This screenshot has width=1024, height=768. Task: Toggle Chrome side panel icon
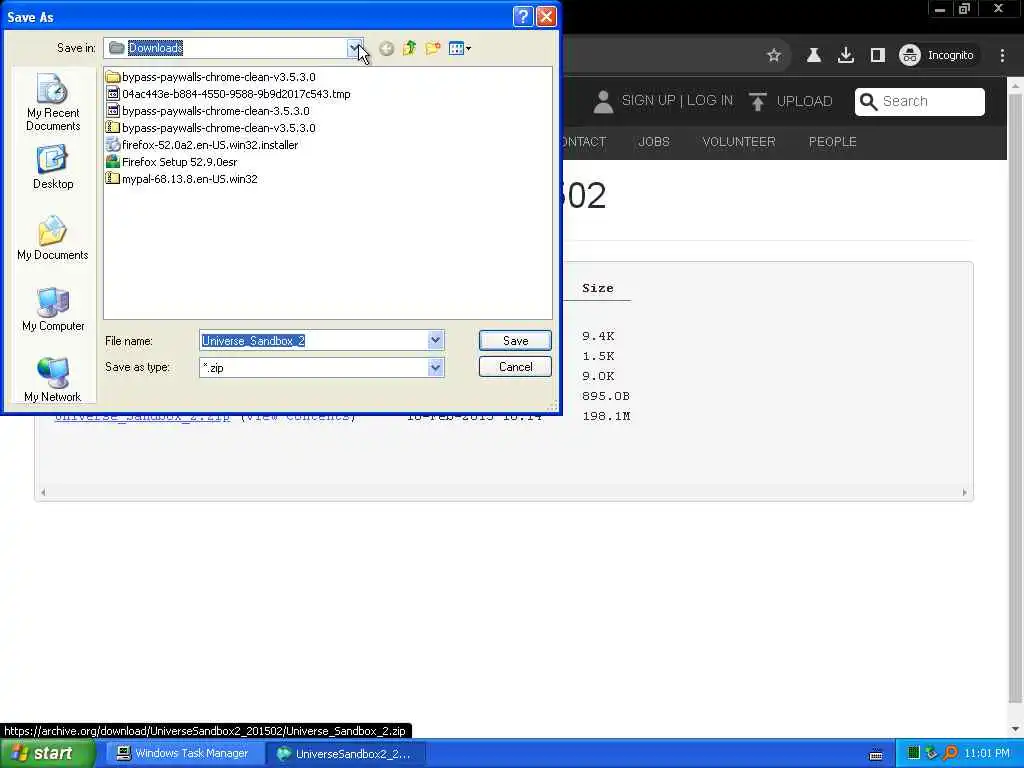[x=878, y=56]
